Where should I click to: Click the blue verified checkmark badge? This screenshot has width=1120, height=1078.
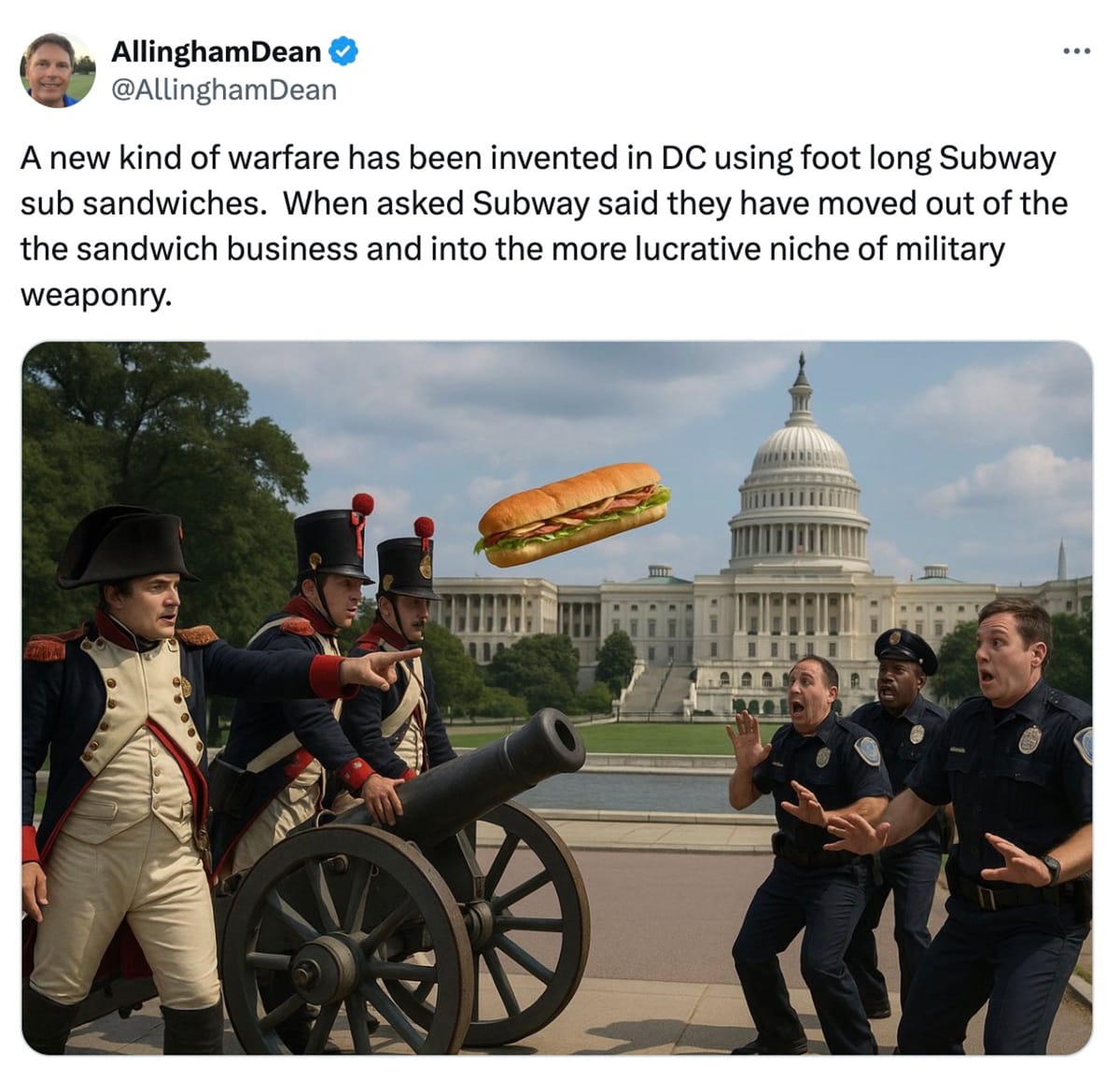tap(344, 51)
